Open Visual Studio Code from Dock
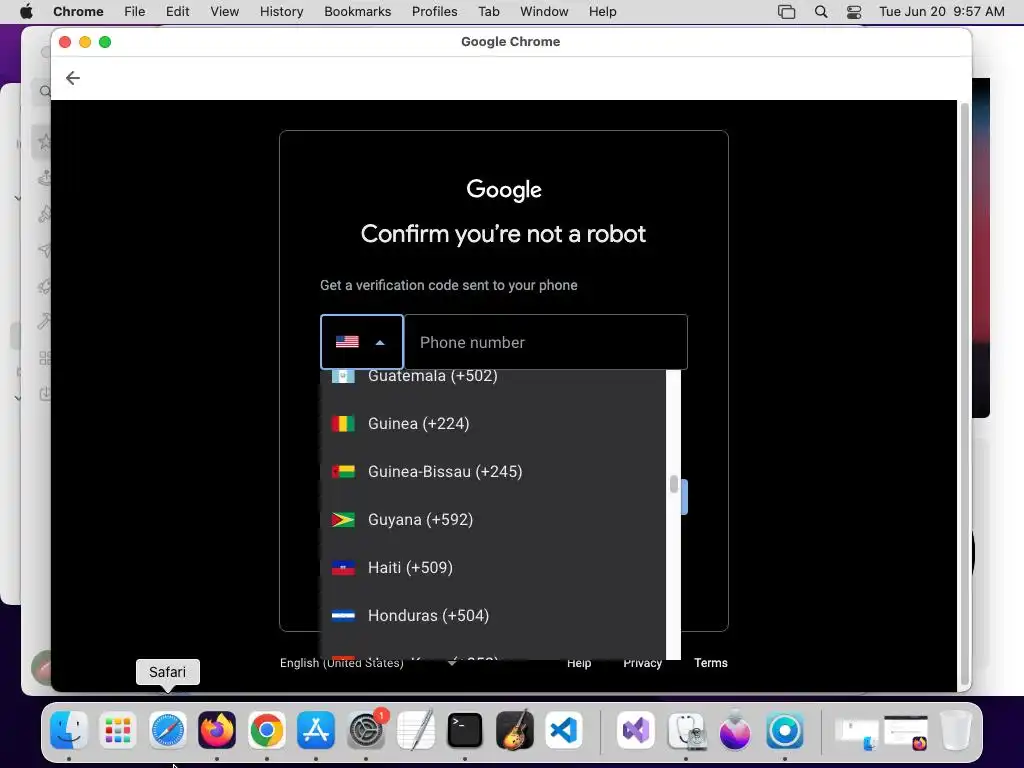1024x768 pixels. coord(564,730)
